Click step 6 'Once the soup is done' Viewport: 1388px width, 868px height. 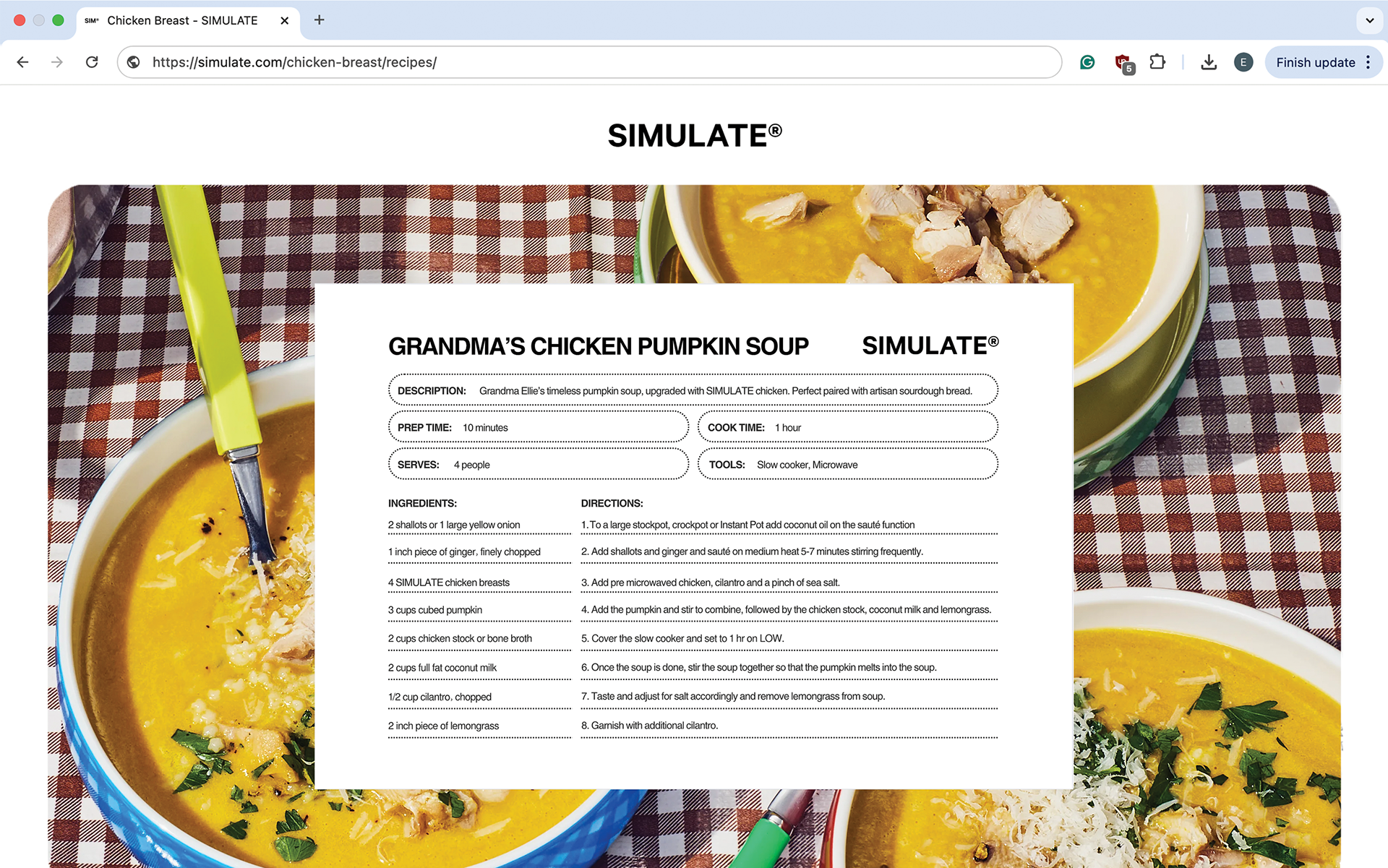758,667
